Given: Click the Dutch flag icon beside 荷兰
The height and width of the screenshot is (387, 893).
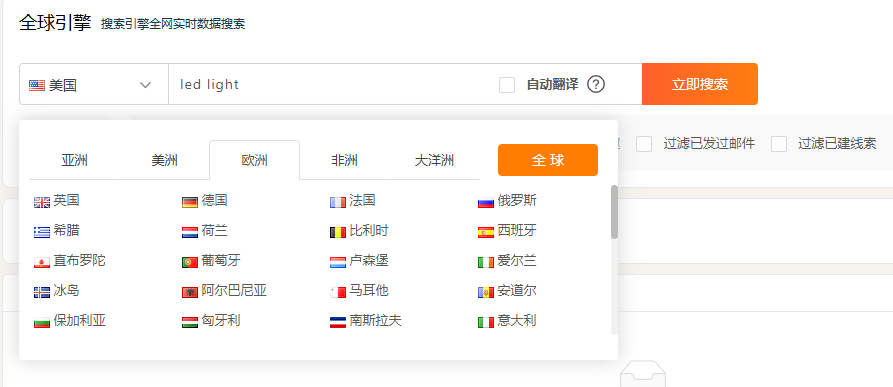Looking at the screenshot, I should pos(190,232).
